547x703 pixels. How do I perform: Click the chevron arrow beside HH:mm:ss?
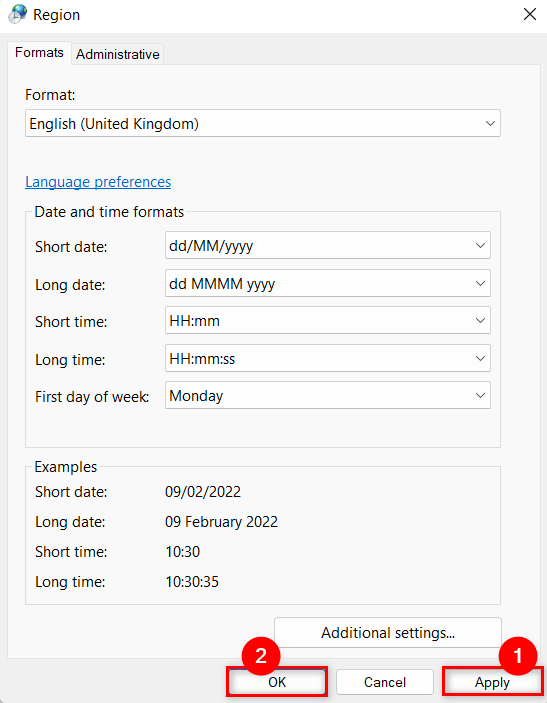(x=480, y=358)
